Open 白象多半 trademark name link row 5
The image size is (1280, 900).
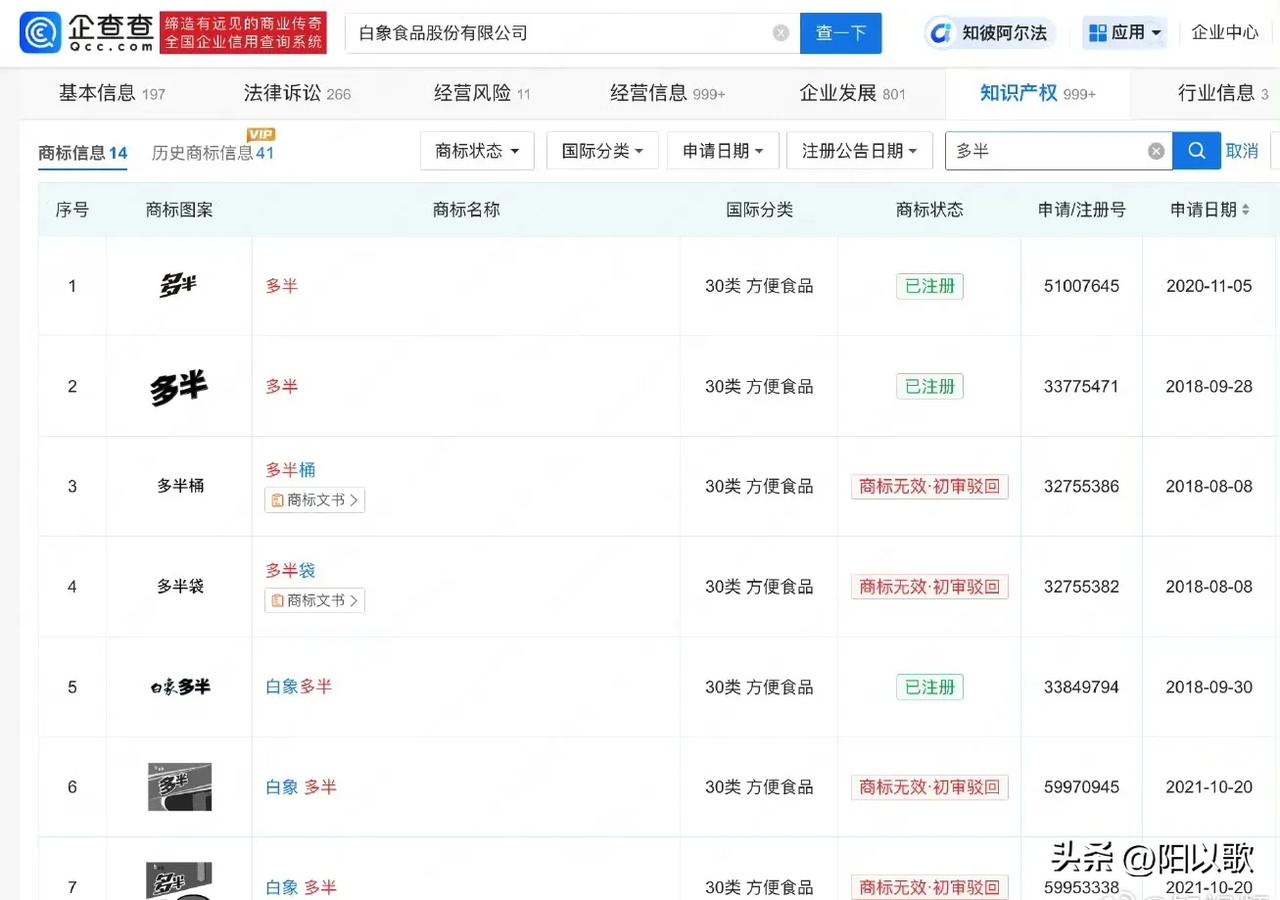click(299, 687)
